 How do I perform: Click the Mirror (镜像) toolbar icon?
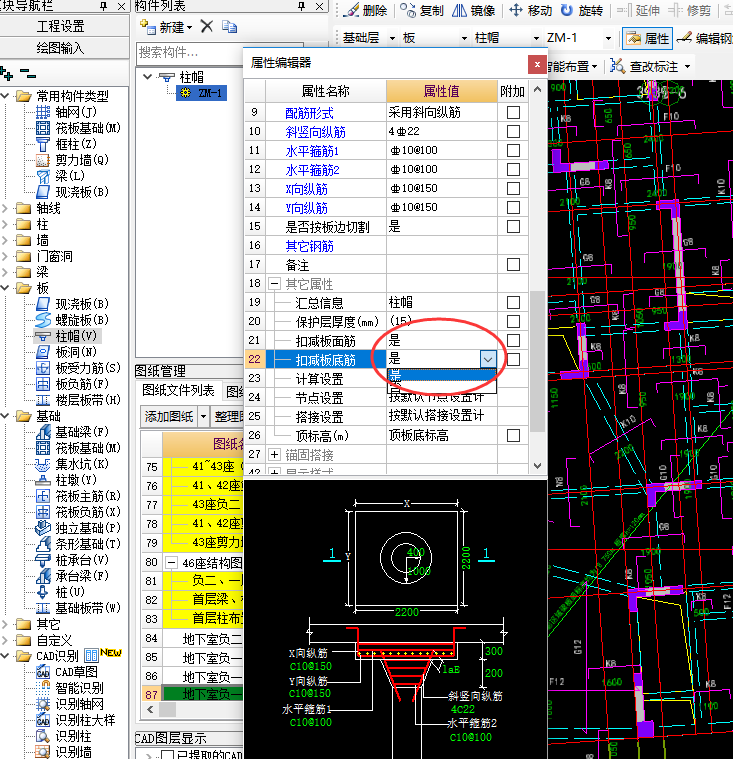pos(459,10)
